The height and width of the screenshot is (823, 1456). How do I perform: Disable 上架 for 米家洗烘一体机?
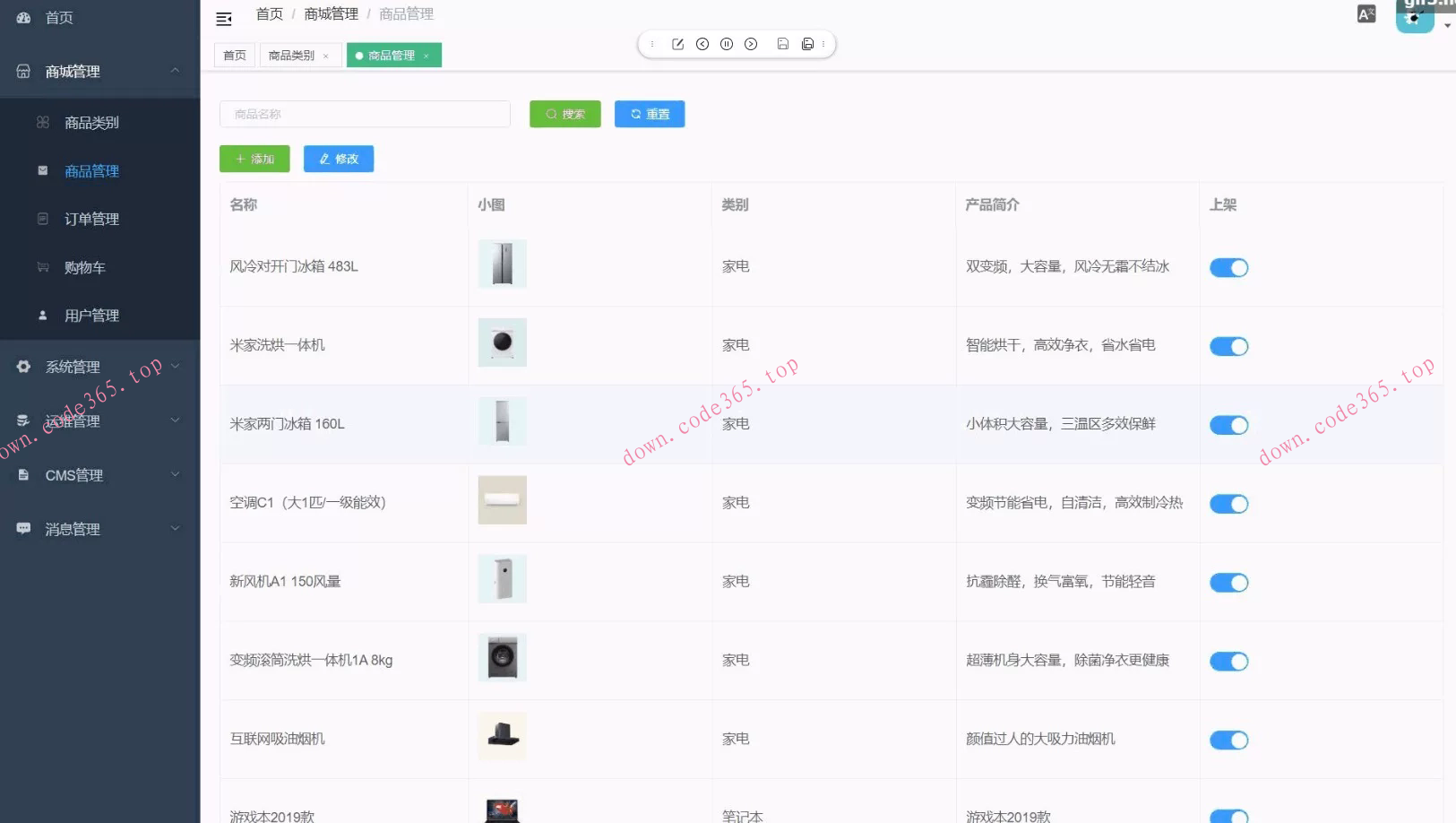point(1228,346)
